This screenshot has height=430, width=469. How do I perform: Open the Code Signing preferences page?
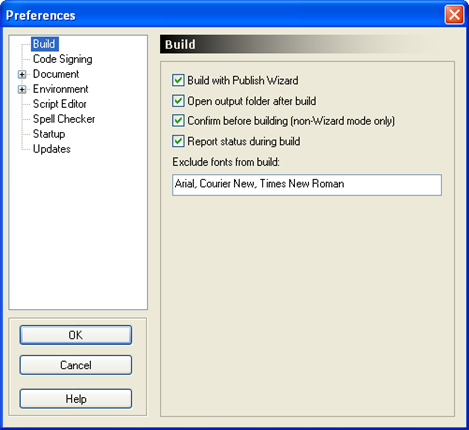[62, 59]
